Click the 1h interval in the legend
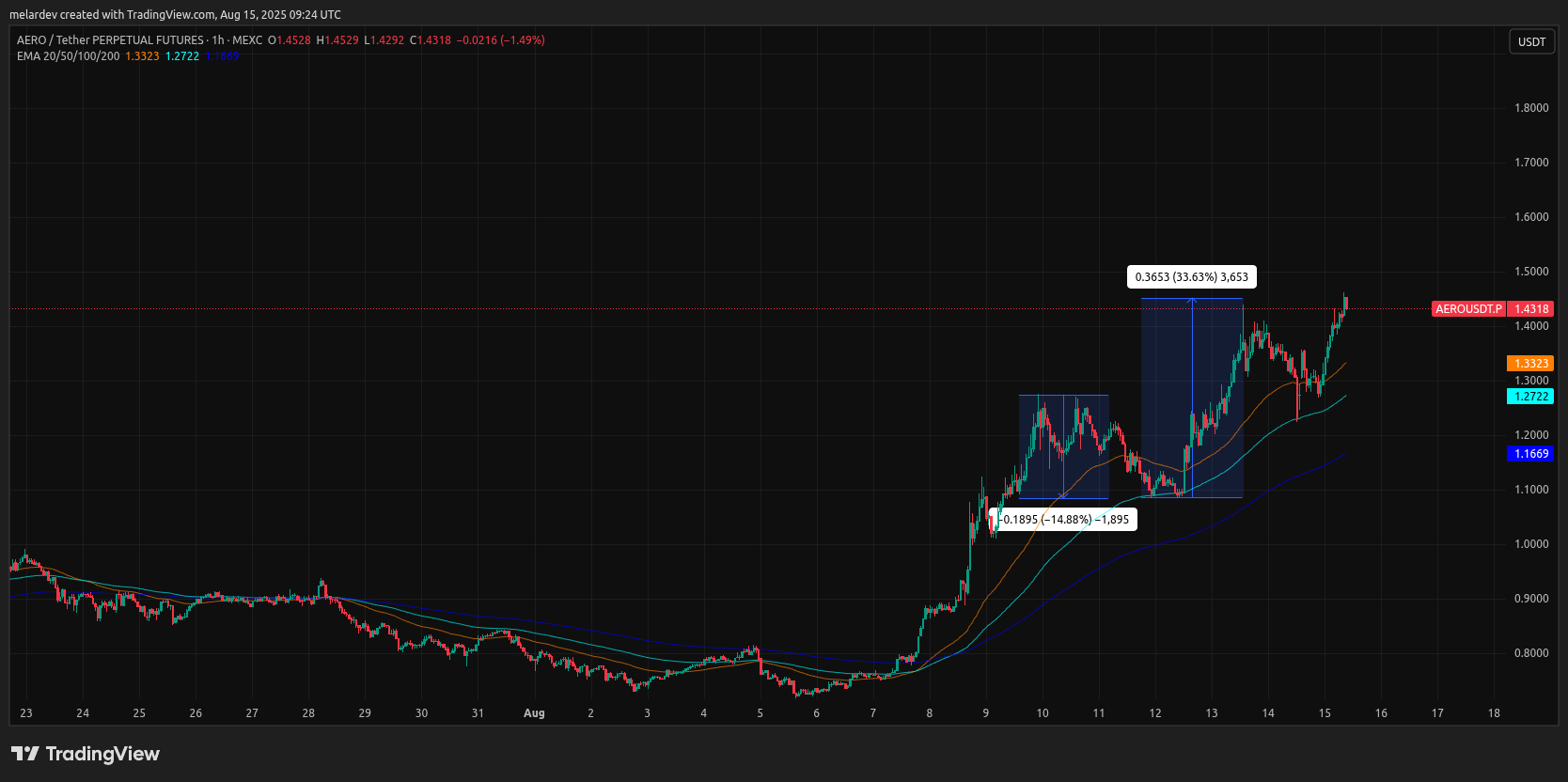This screenshot has width=1568, height=782. tap(218, 40)
